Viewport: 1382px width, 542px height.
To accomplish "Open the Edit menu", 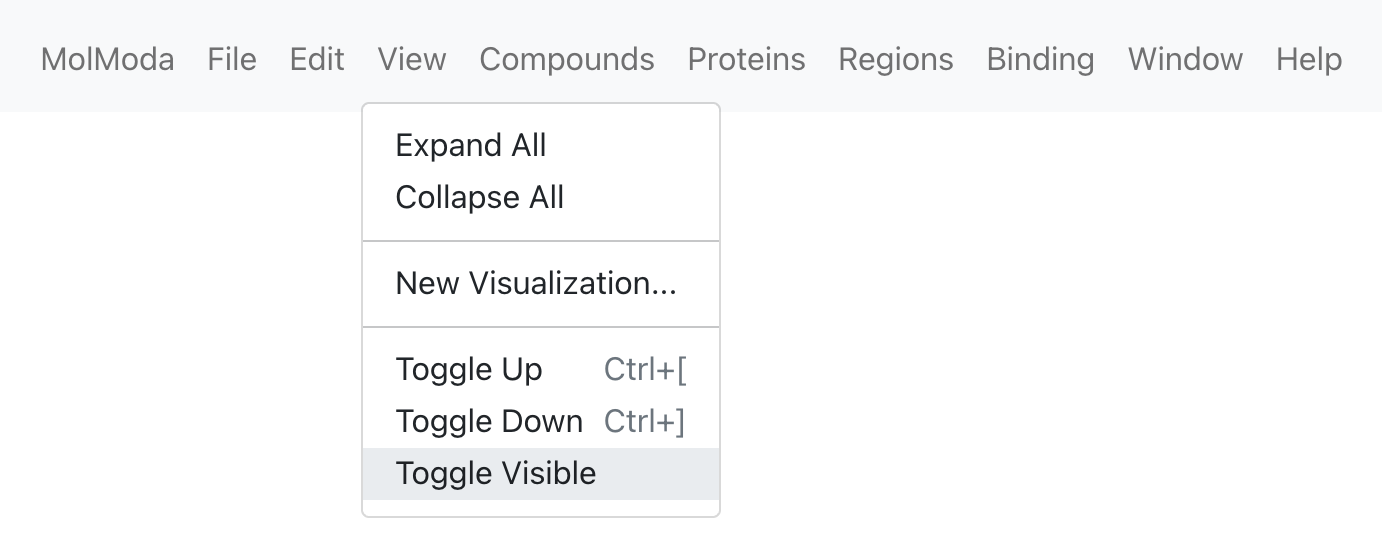I will [x=317, y=59].
